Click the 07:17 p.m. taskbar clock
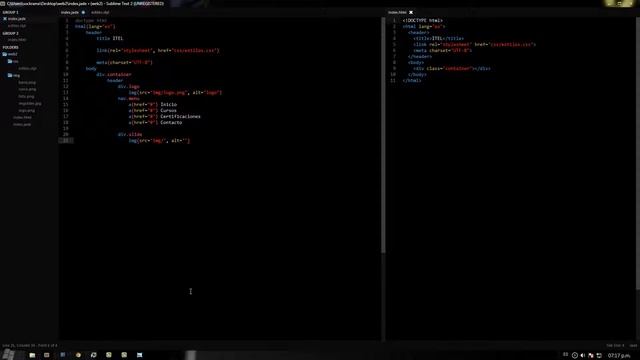This screenshot has height=360, width=640. tap(619, 356)
